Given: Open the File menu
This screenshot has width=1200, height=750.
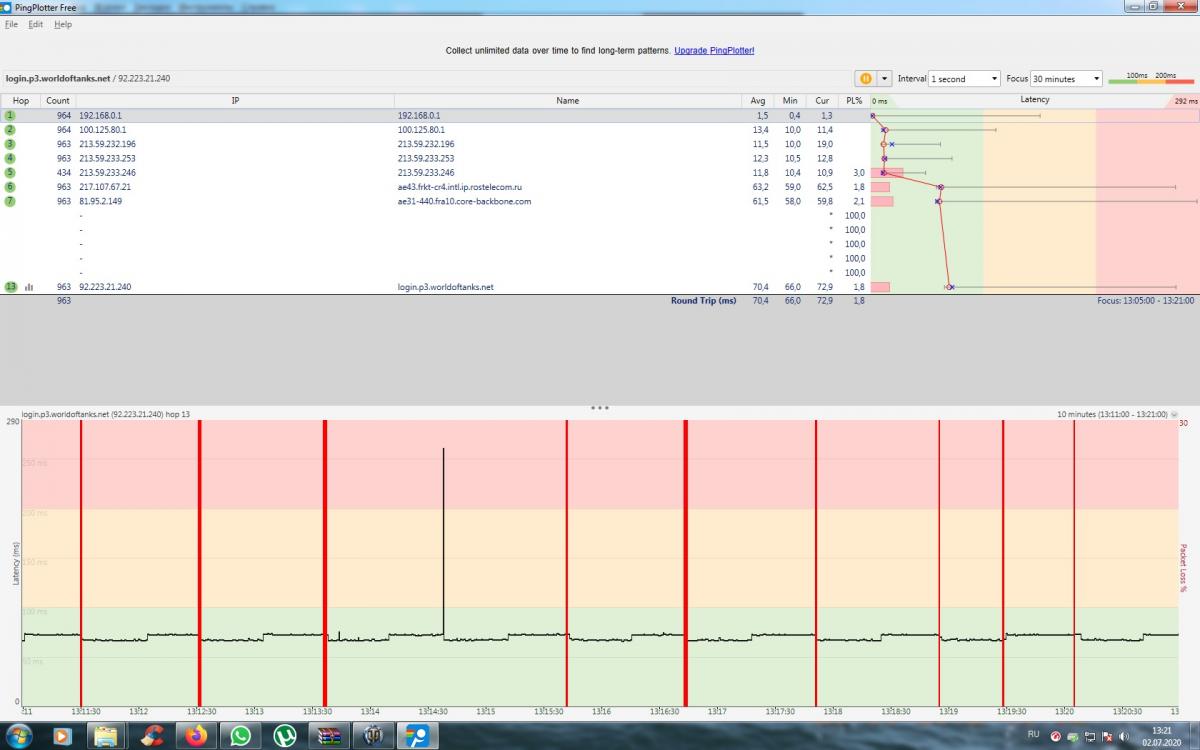Looking at the screenshot, I should tap(12, 24).
